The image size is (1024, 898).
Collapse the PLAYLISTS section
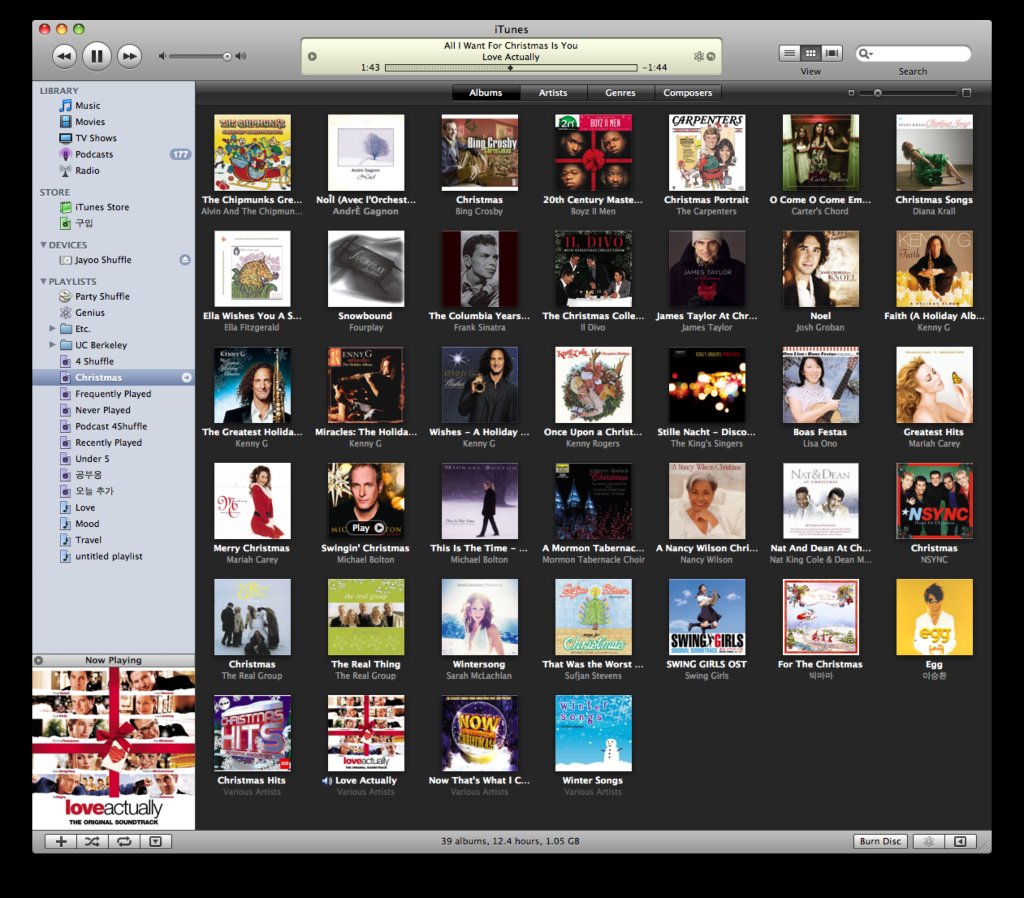43,281
